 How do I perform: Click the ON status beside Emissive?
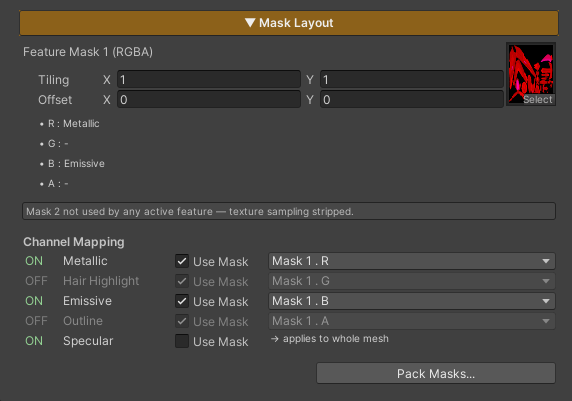coord(34,301)
